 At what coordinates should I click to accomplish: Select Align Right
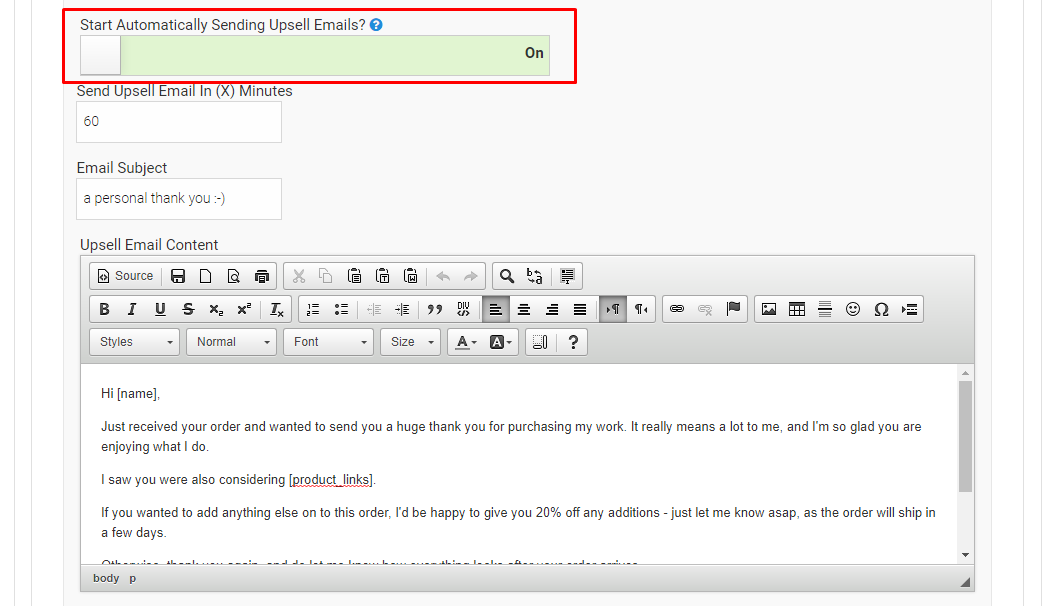point(551,309)
